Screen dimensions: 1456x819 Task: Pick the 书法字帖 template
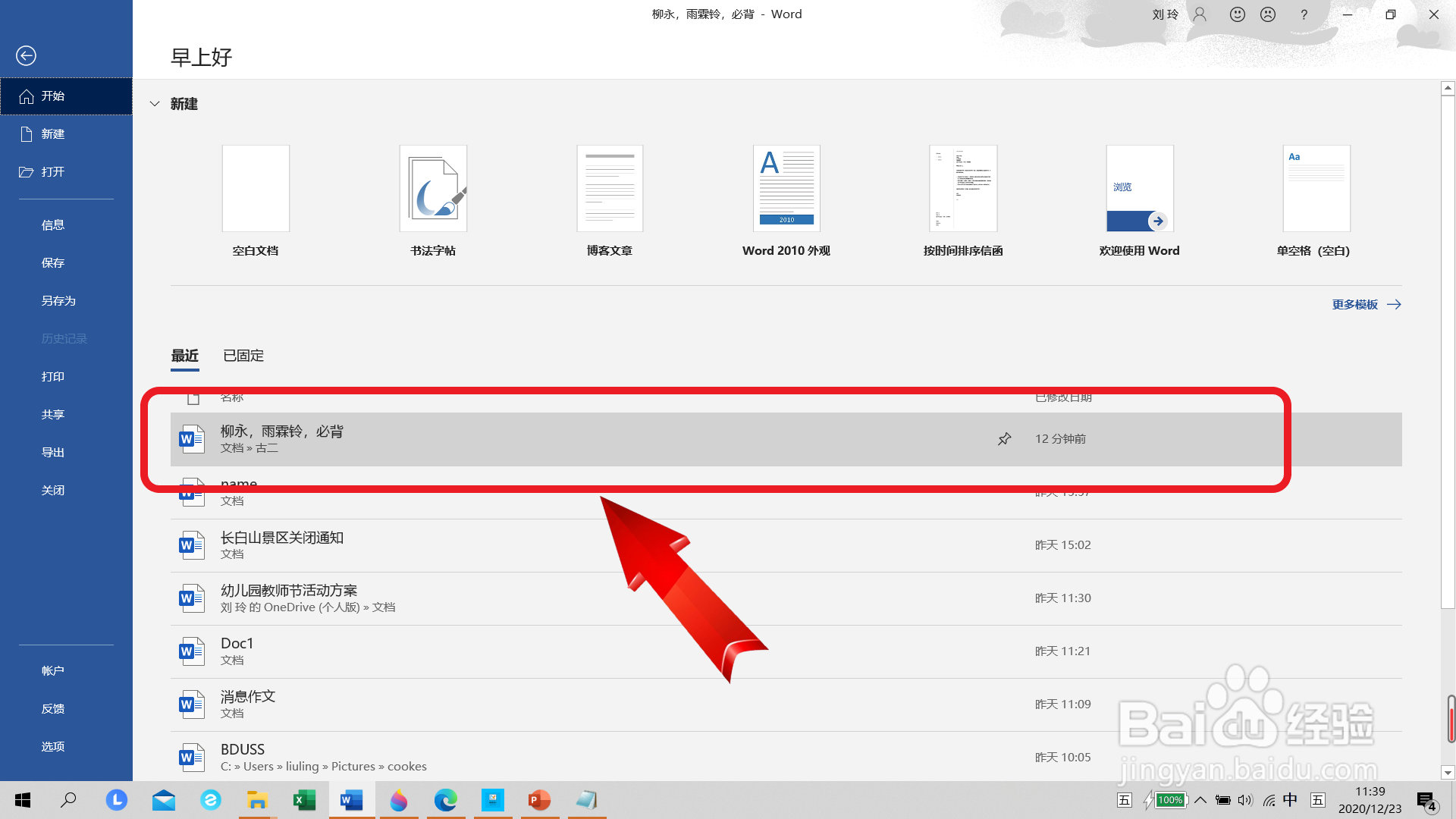pos(433,201)
